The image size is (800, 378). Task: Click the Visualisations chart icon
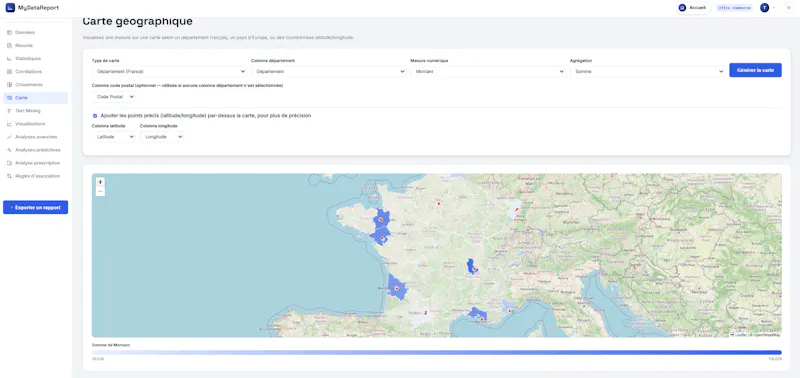9,124
